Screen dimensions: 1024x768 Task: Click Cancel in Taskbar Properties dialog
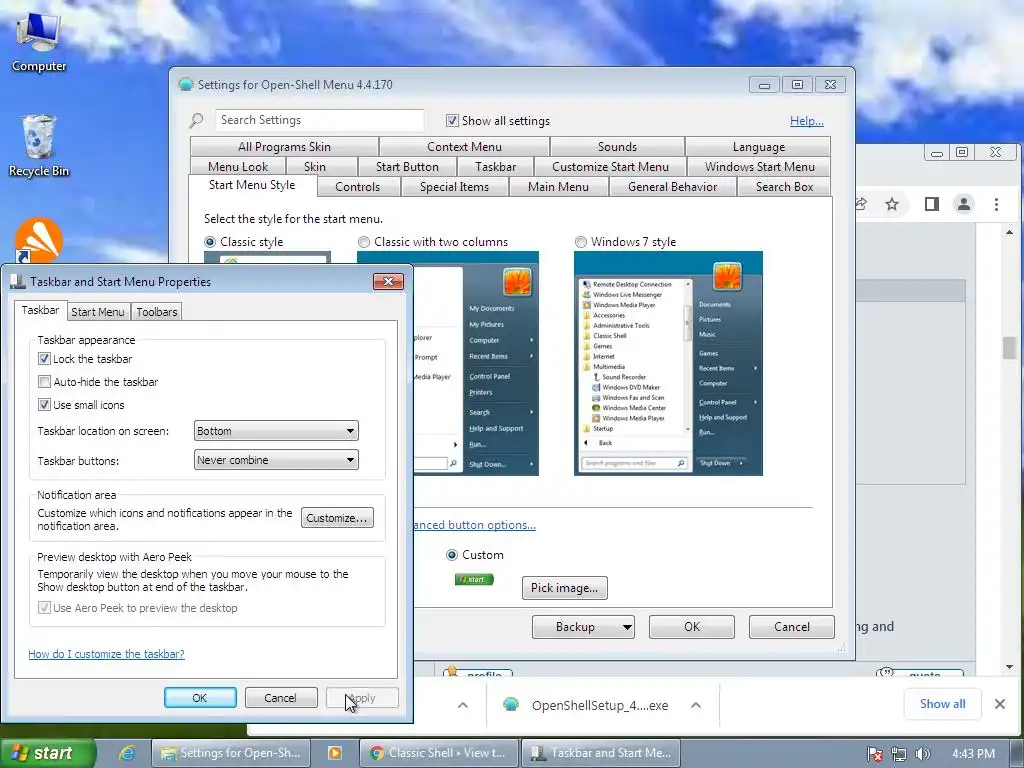point(280,697)
